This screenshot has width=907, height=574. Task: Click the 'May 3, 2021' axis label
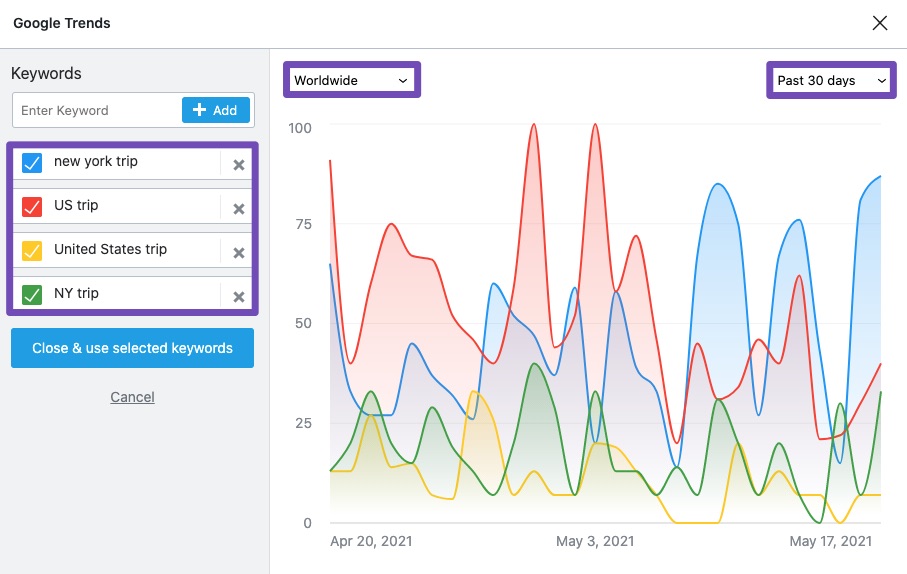tap(595, 542)
